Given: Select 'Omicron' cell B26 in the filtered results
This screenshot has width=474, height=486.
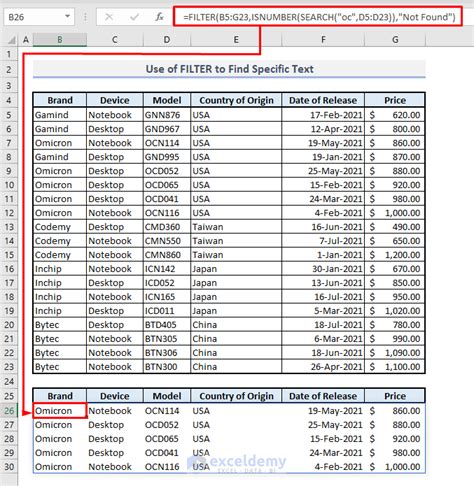Looking at the screenshot, I should [x=60, y=411].
